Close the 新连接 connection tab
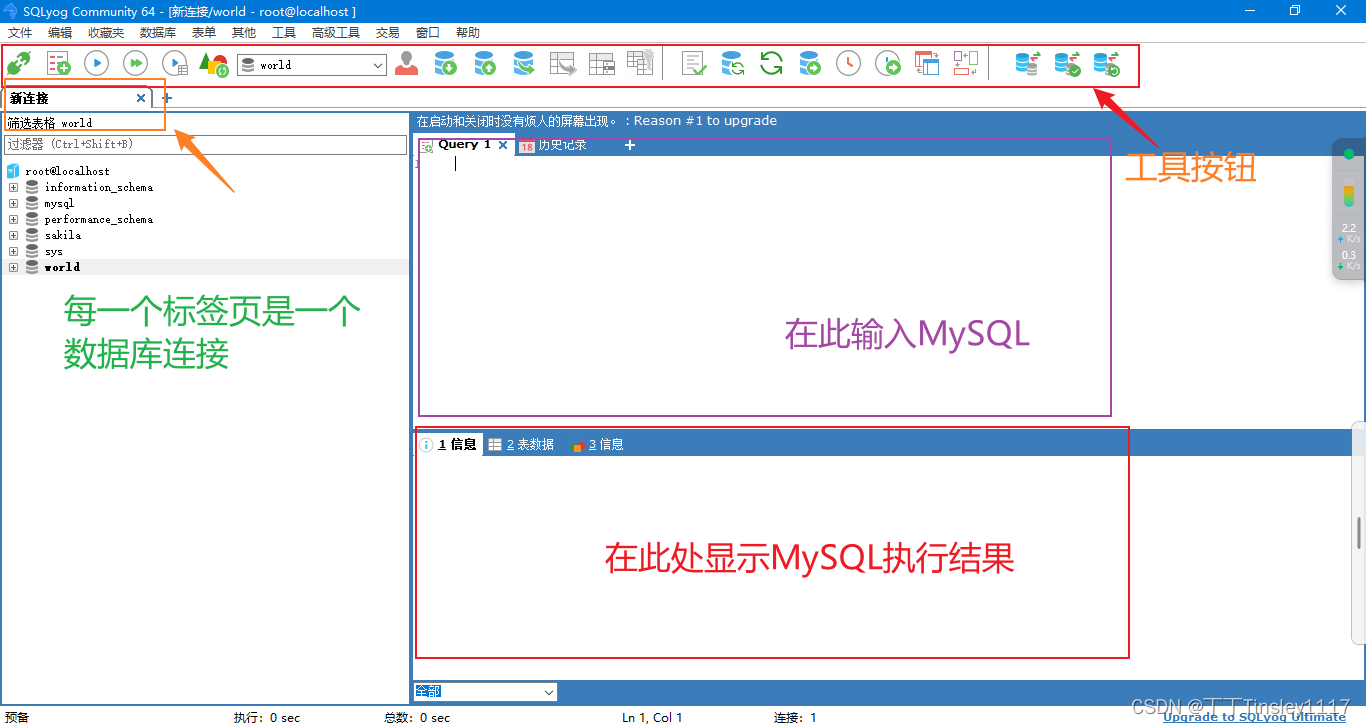Viewport: 1366px width, 727px height. pos(141,98)
